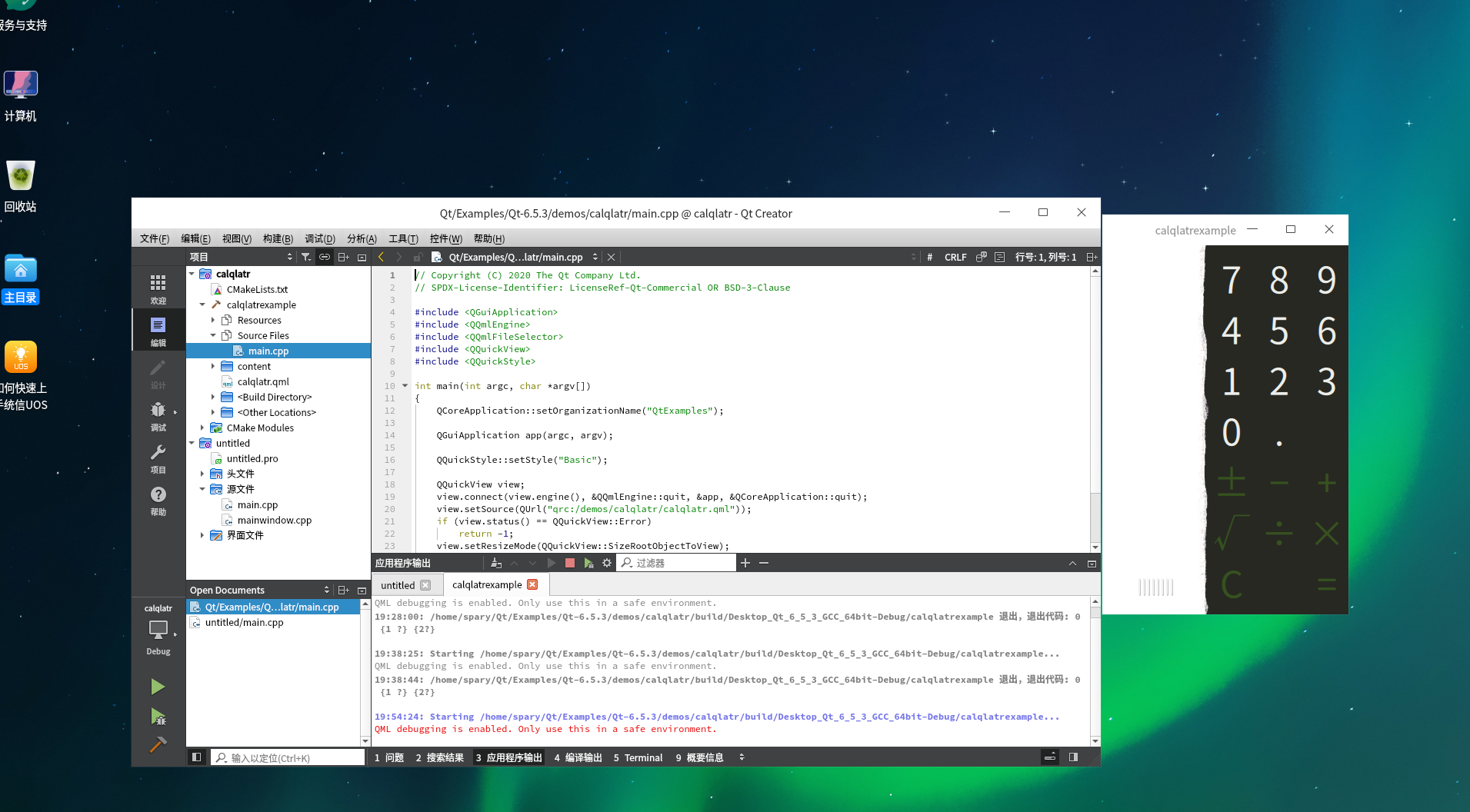1470x812 pixels.
Task: Expand the 头文件 headers node
Action: click(x=202, y=474)
